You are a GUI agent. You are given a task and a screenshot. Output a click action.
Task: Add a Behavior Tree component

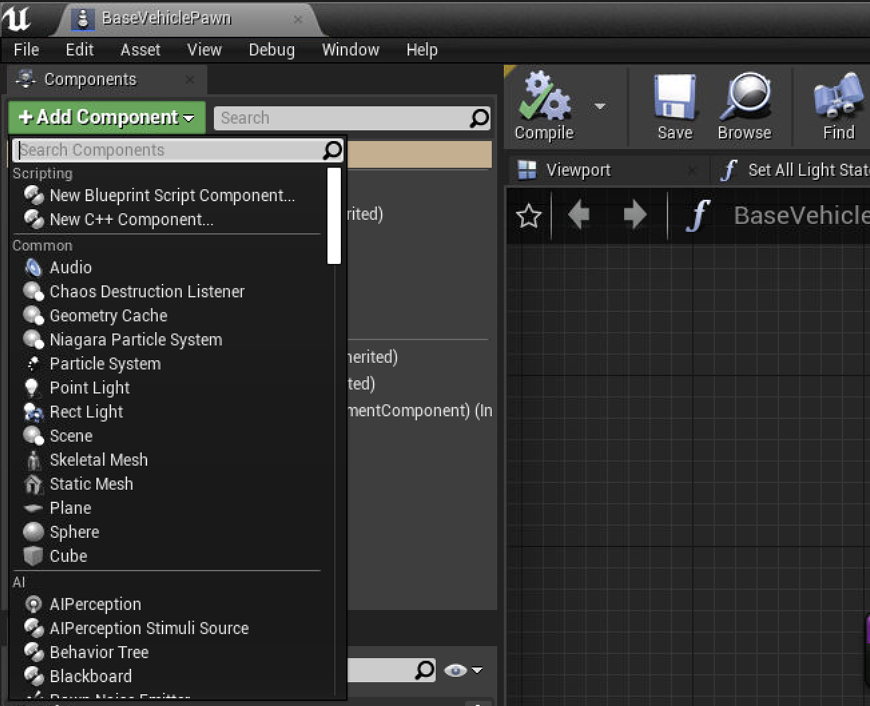(x=99, y=652)
